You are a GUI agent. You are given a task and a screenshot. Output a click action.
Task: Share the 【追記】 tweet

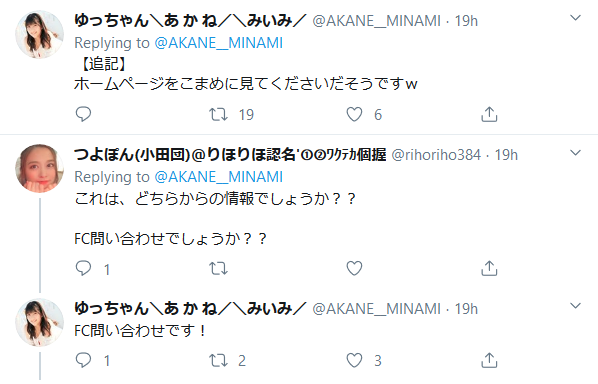[x=489, y=114]
